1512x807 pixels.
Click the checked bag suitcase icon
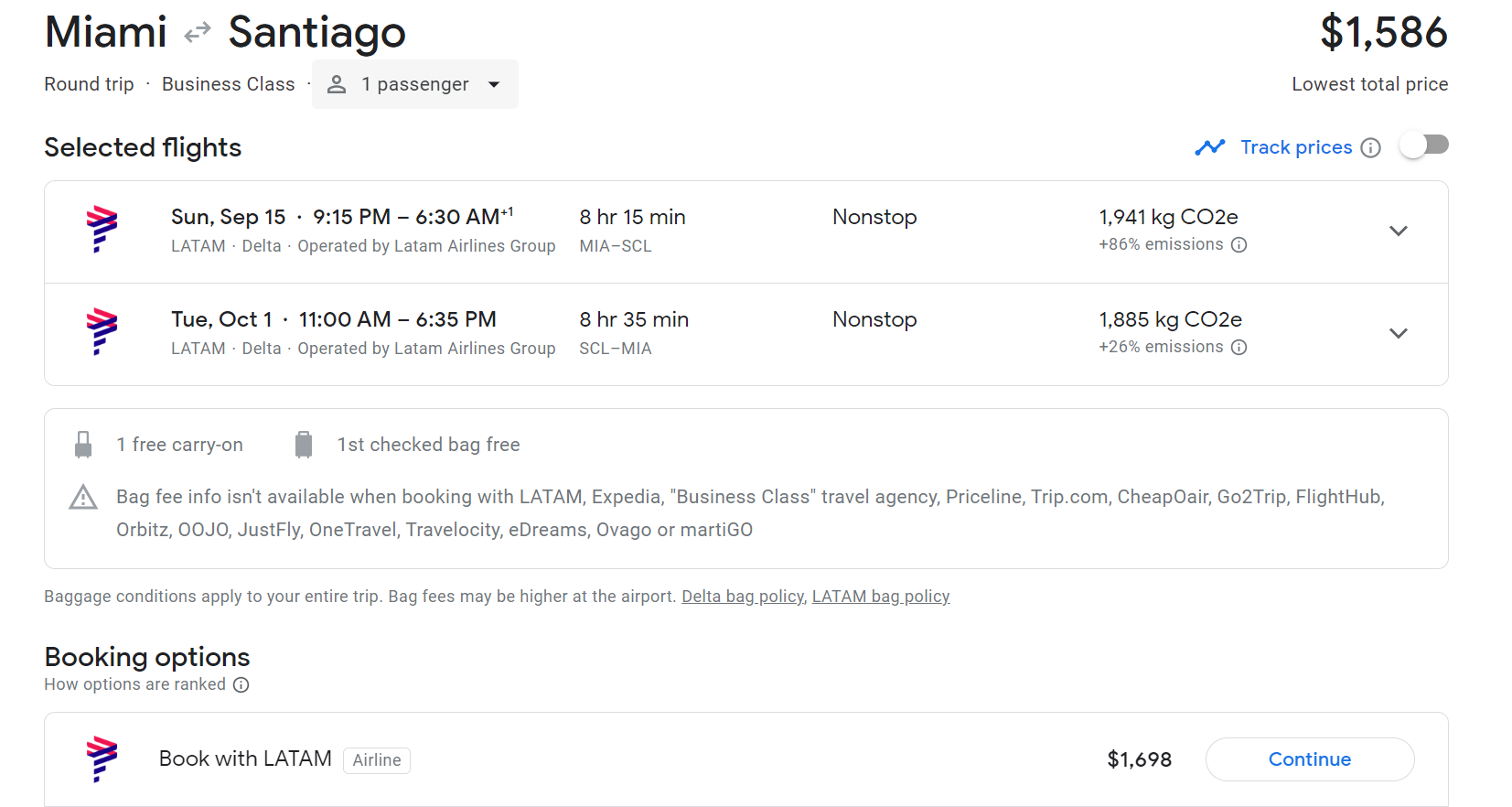pos(304,445)
